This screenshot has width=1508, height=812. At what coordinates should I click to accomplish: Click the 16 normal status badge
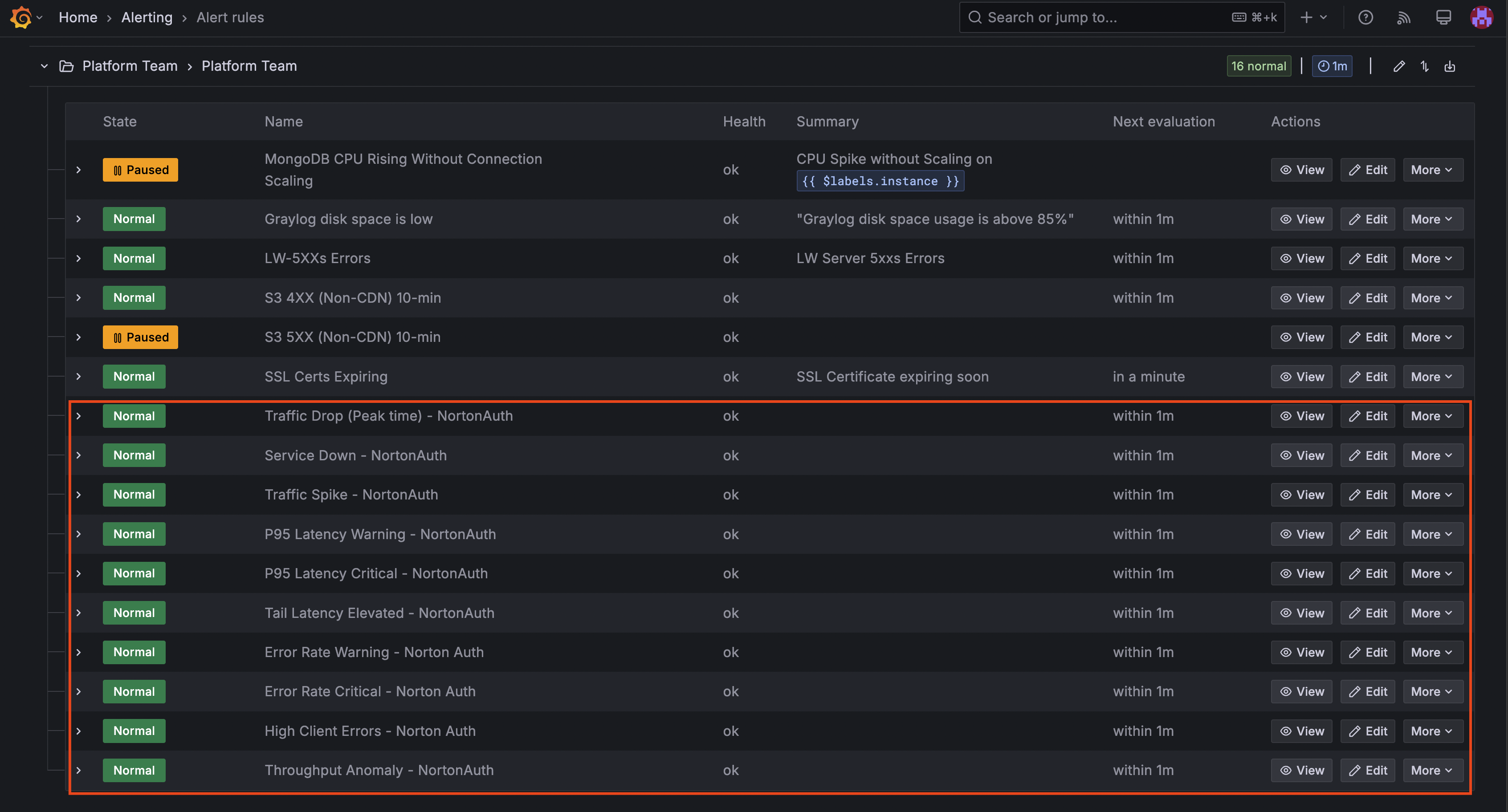[x=1259, y=66]
